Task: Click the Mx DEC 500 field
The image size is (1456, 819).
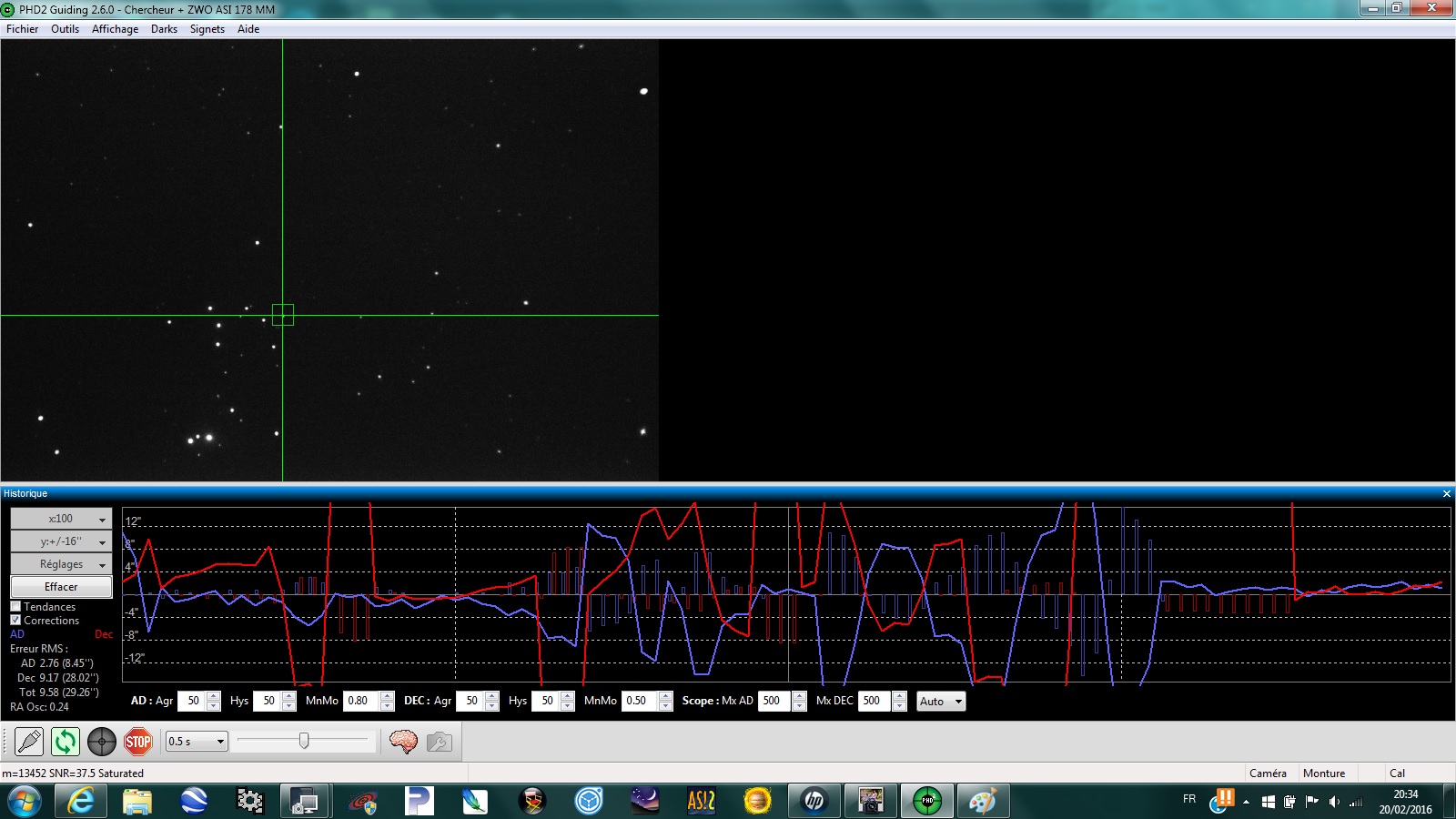Action: (875, 701)
